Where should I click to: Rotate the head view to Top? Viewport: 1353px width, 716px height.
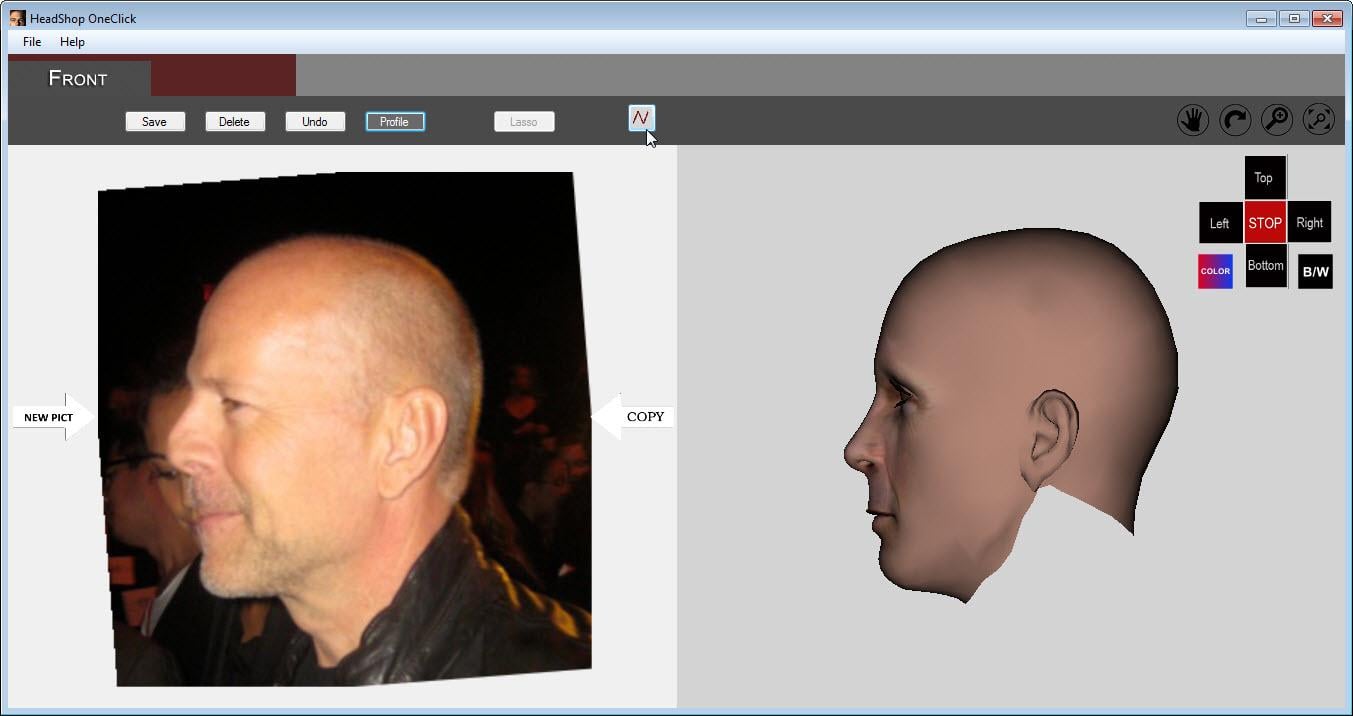click(x=1264, y=178)
